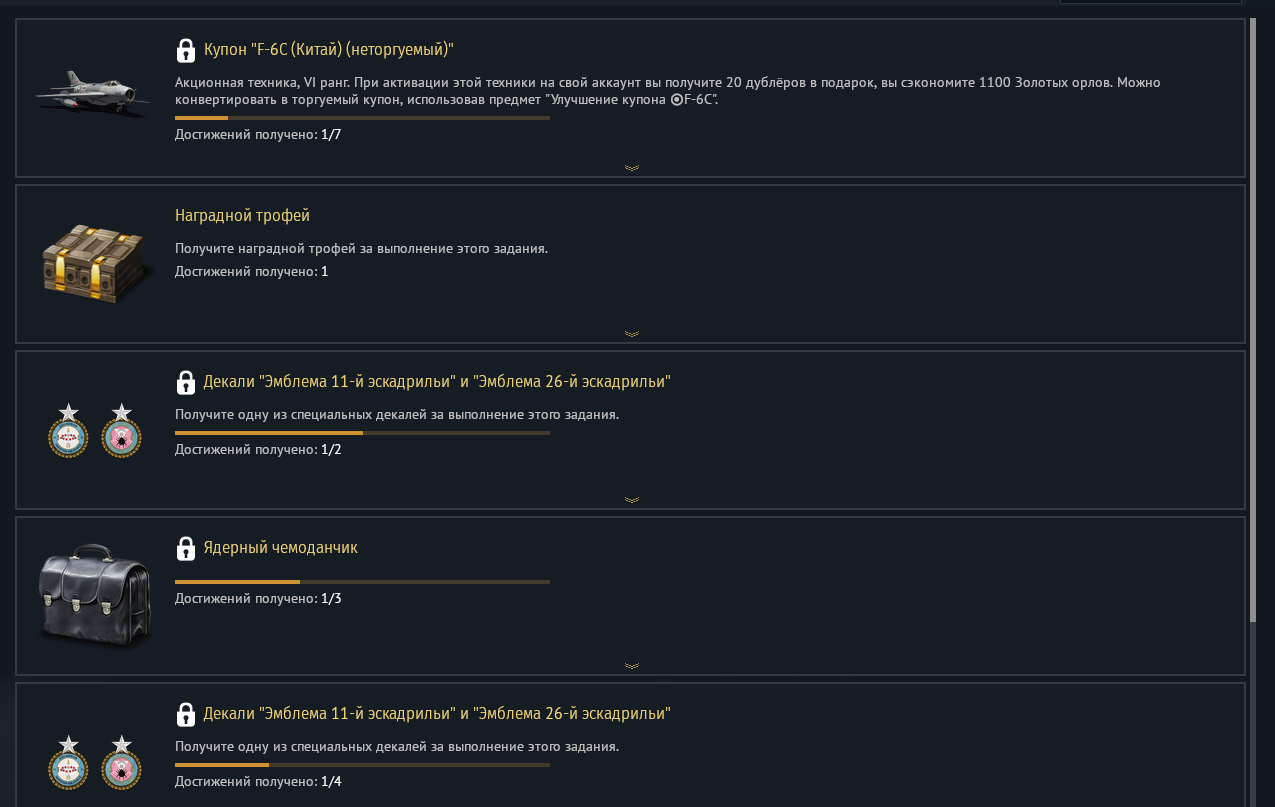Screen dimensions: 1275x807
Task: Click the F-6C coupon progress bar
Action: pyautogui.click(x=362, y=118)
